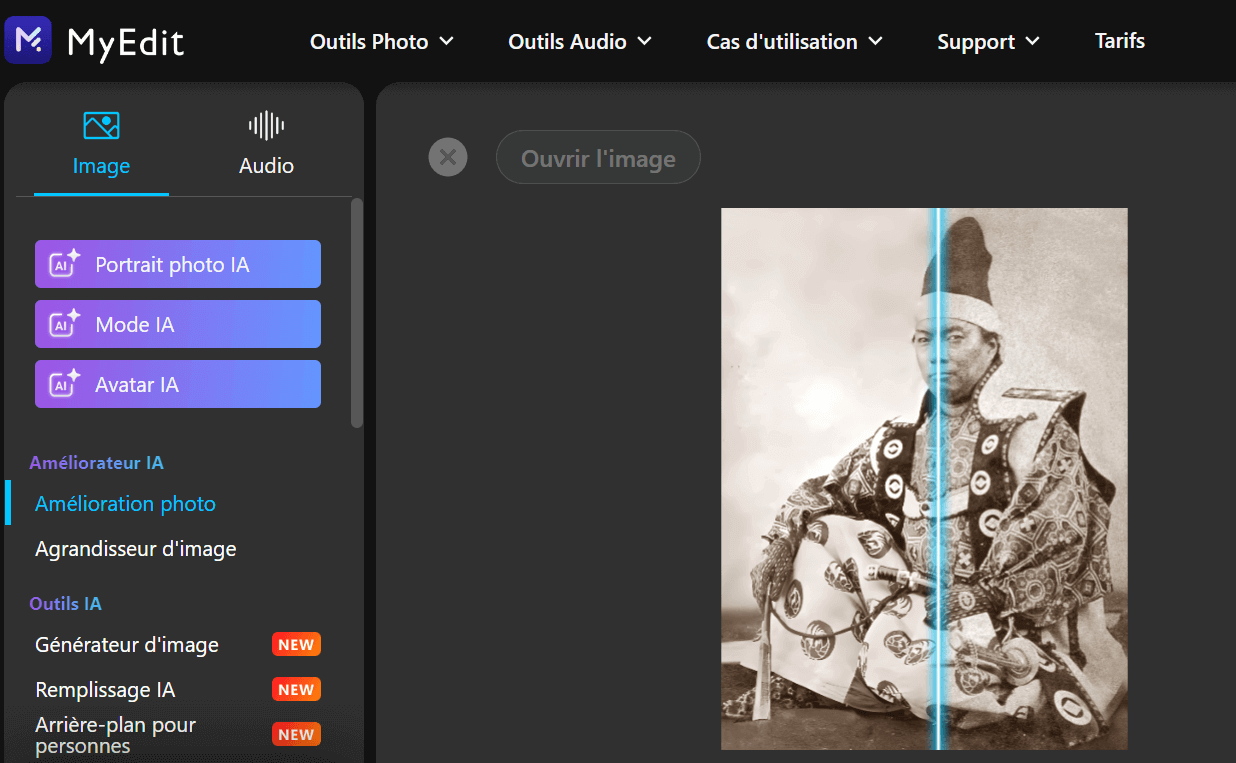The image size is (1236, 763).
Task: Select Agrandisseur d'image in the sidebar
Action: coord(135,548)
